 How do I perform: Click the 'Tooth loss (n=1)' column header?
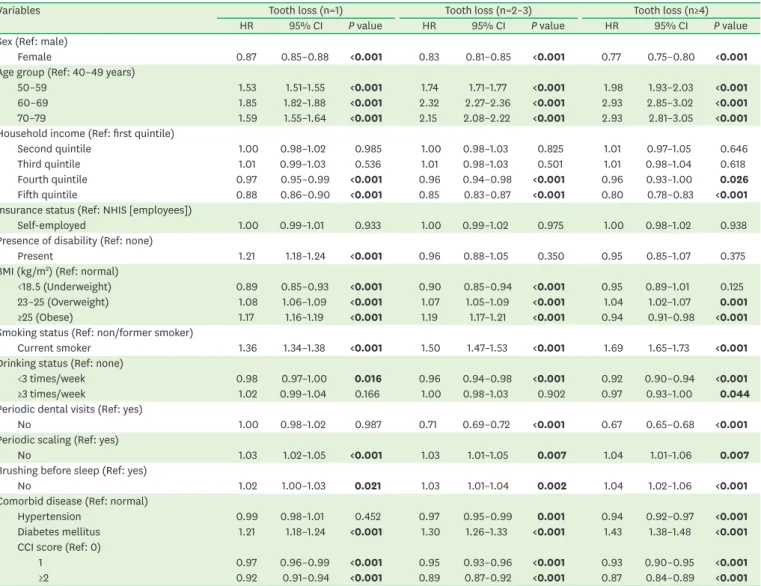[306, 10]
